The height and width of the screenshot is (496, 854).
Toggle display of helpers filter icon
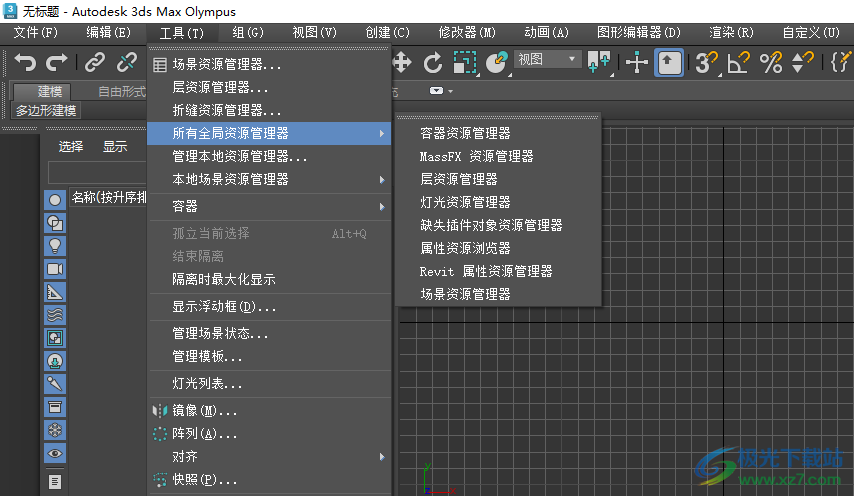[55, 292]
